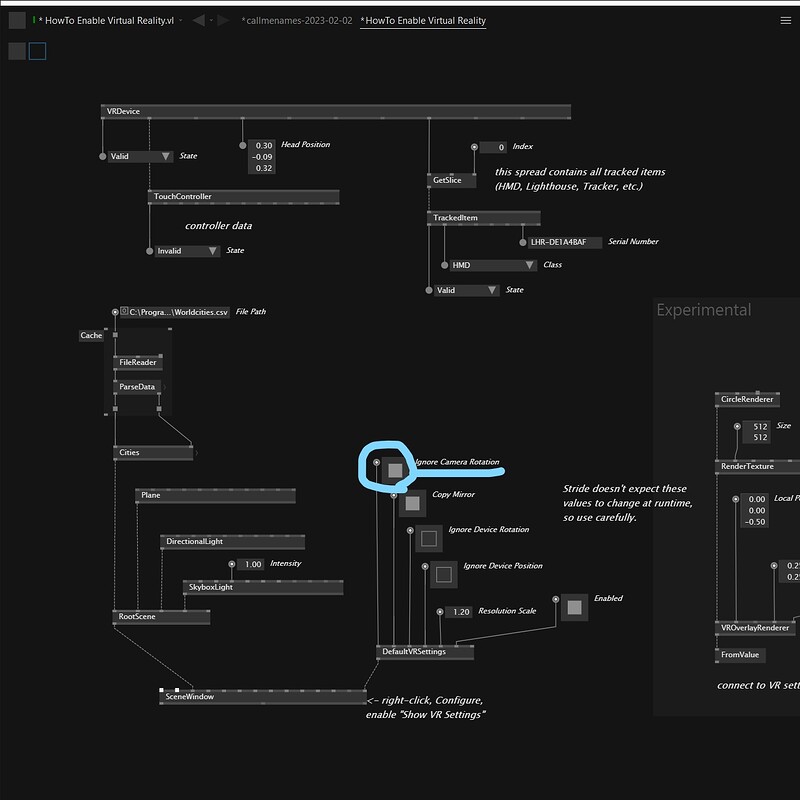800x800 pixels.
Task: Select the HowTo Enable Virtual Reality tab
Action: pos(423,20)
